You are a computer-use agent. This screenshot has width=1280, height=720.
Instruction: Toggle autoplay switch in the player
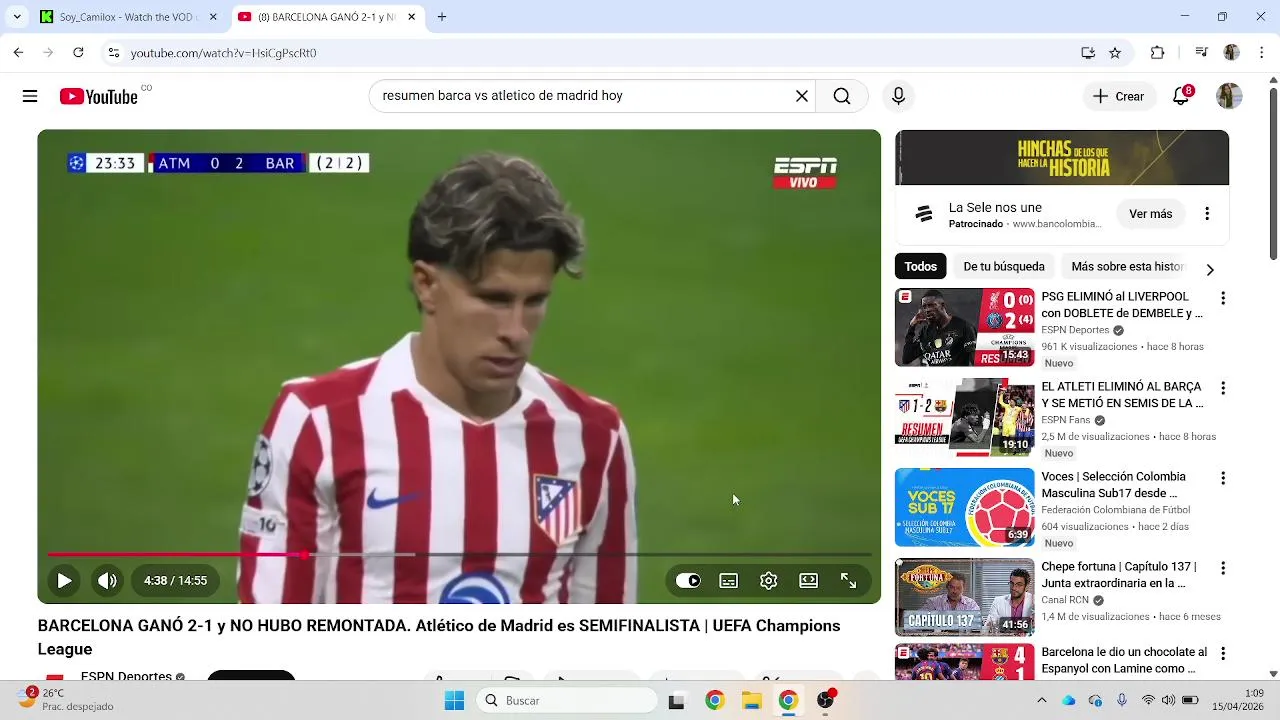pyautogui.click(x=688, y=580)
